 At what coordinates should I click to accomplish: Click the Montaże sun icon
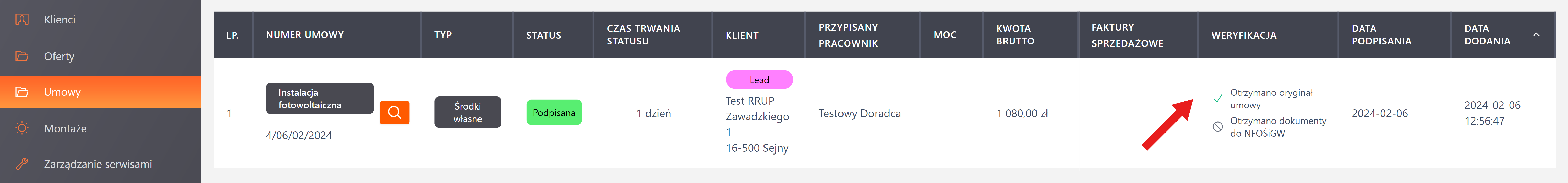(x=22, y=128)
